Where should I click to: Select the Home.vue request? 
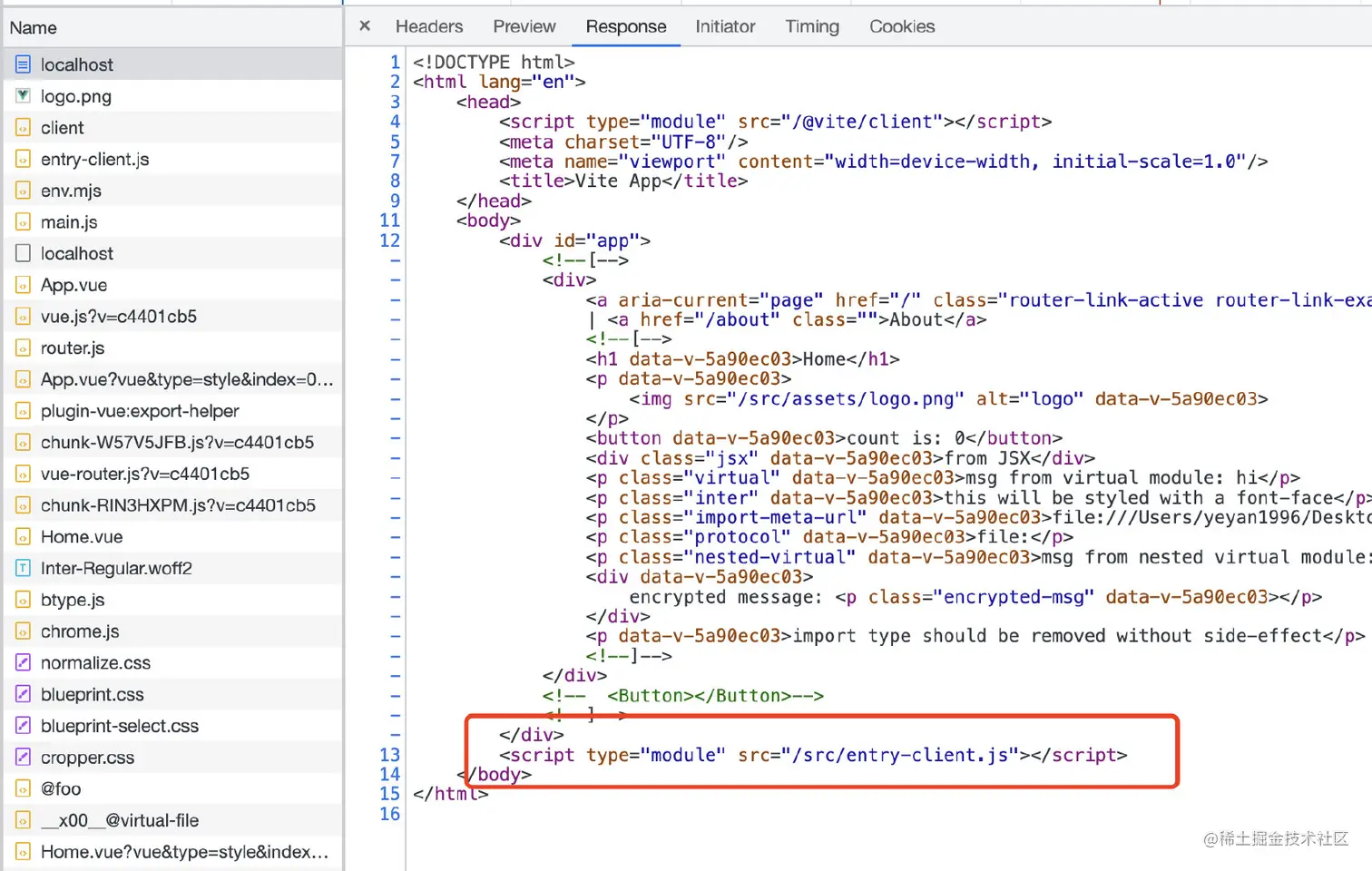pyautogui.click(x=171, y=536)
